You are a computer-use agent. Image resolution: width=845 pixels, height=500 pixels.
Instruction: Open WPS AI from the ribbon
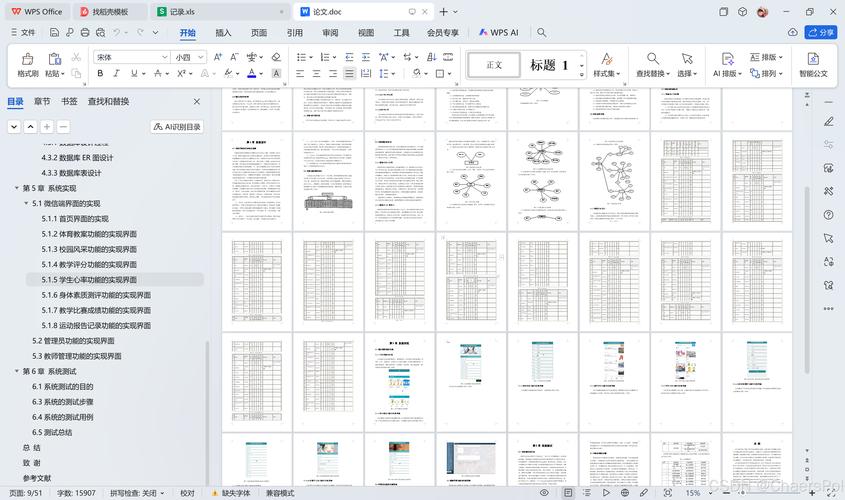[498, 33]
